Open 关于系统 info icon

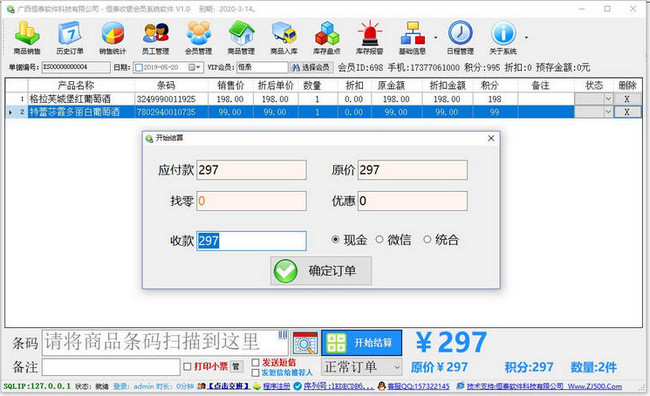click(x=503, y=38)
